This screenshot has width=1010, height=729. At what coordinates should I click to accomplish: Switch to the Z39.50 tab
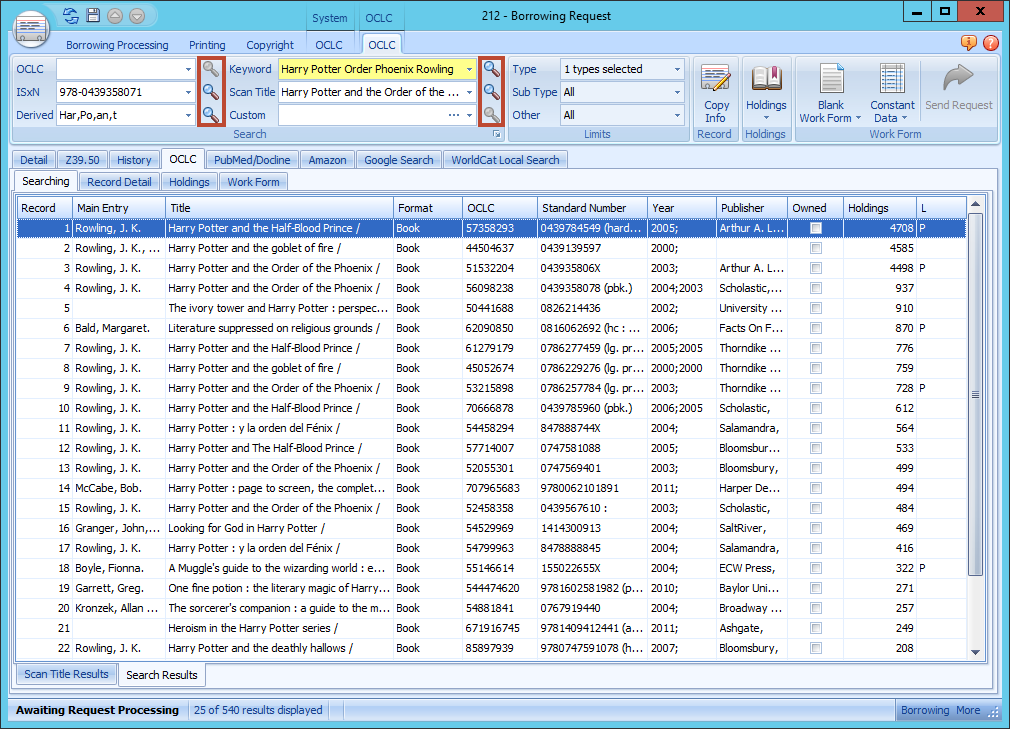tap(82, 159)
